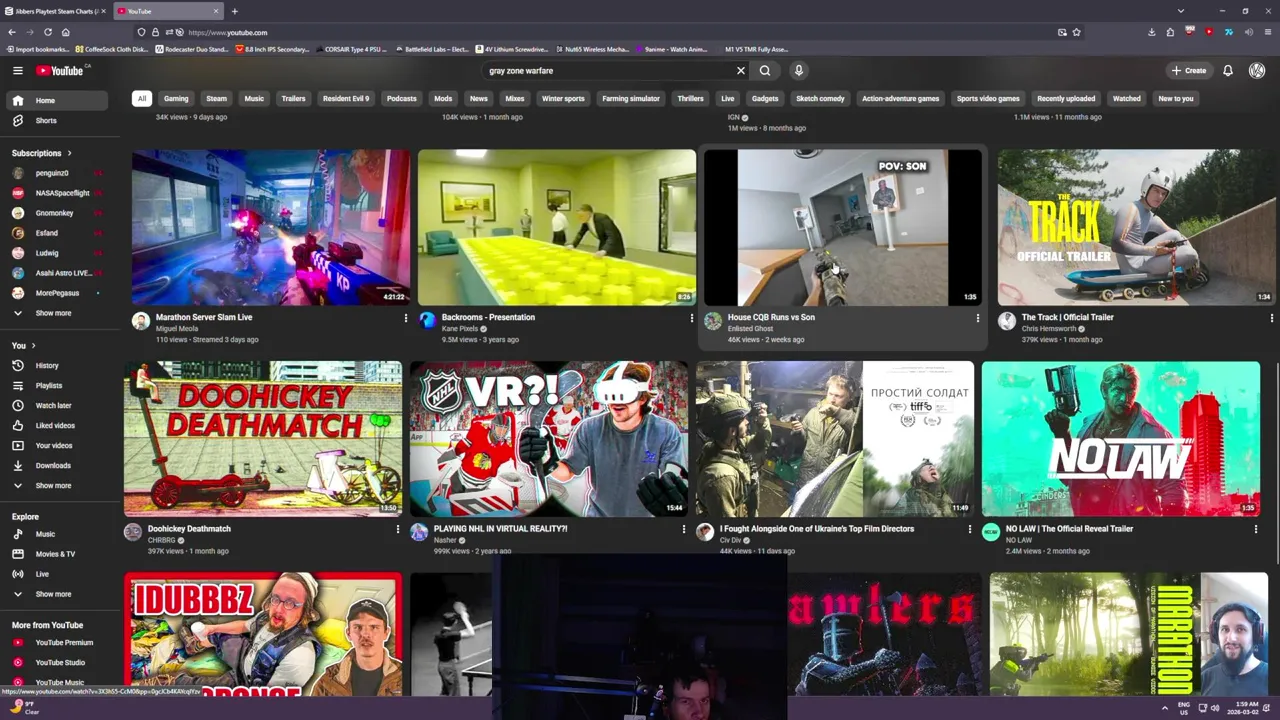The width and height of the screenshot is (1280, 720).
Task: Open the You section chevron
Action: point(32,346)
